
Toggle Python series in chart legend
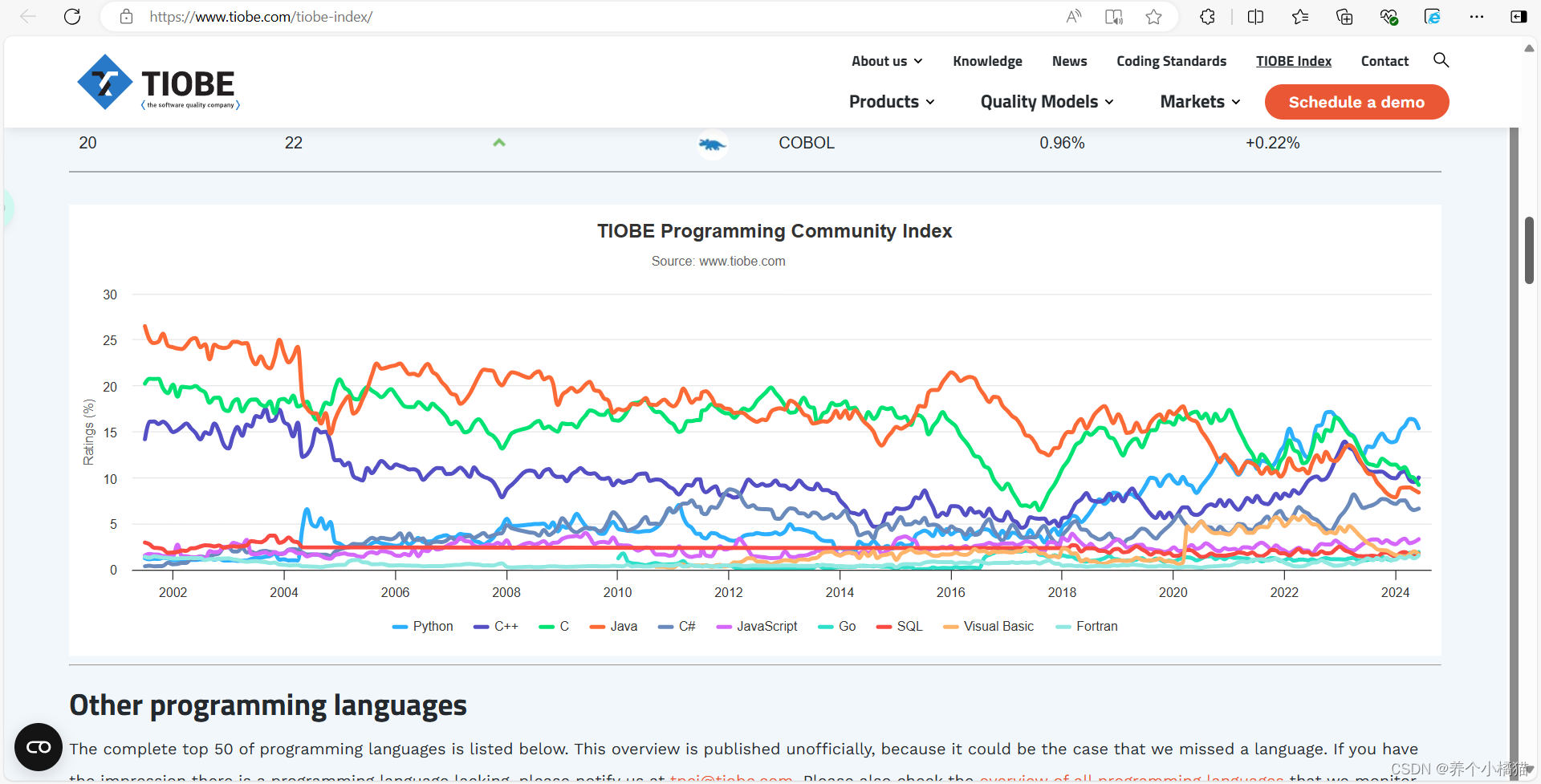pos(422,627)
